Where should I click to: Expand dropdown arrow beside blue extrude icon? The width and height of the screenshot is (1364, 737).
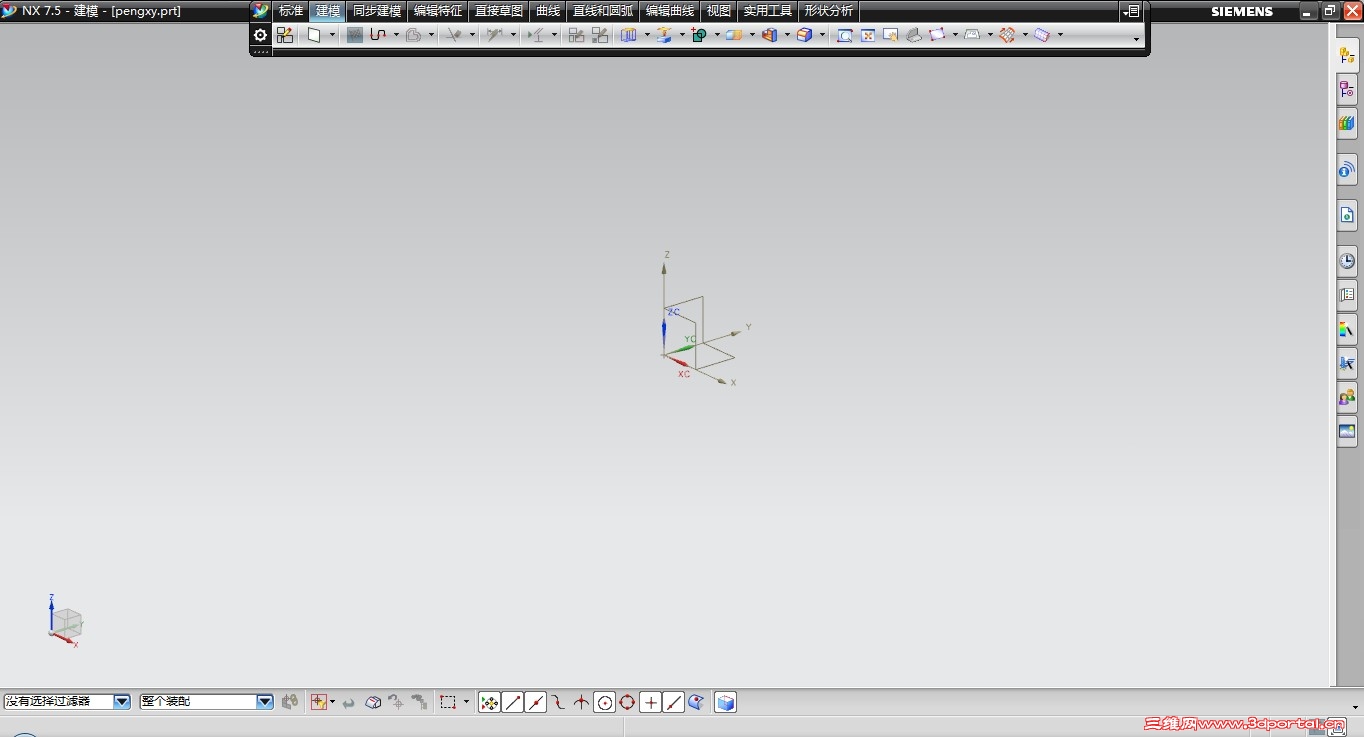[647, 35]
